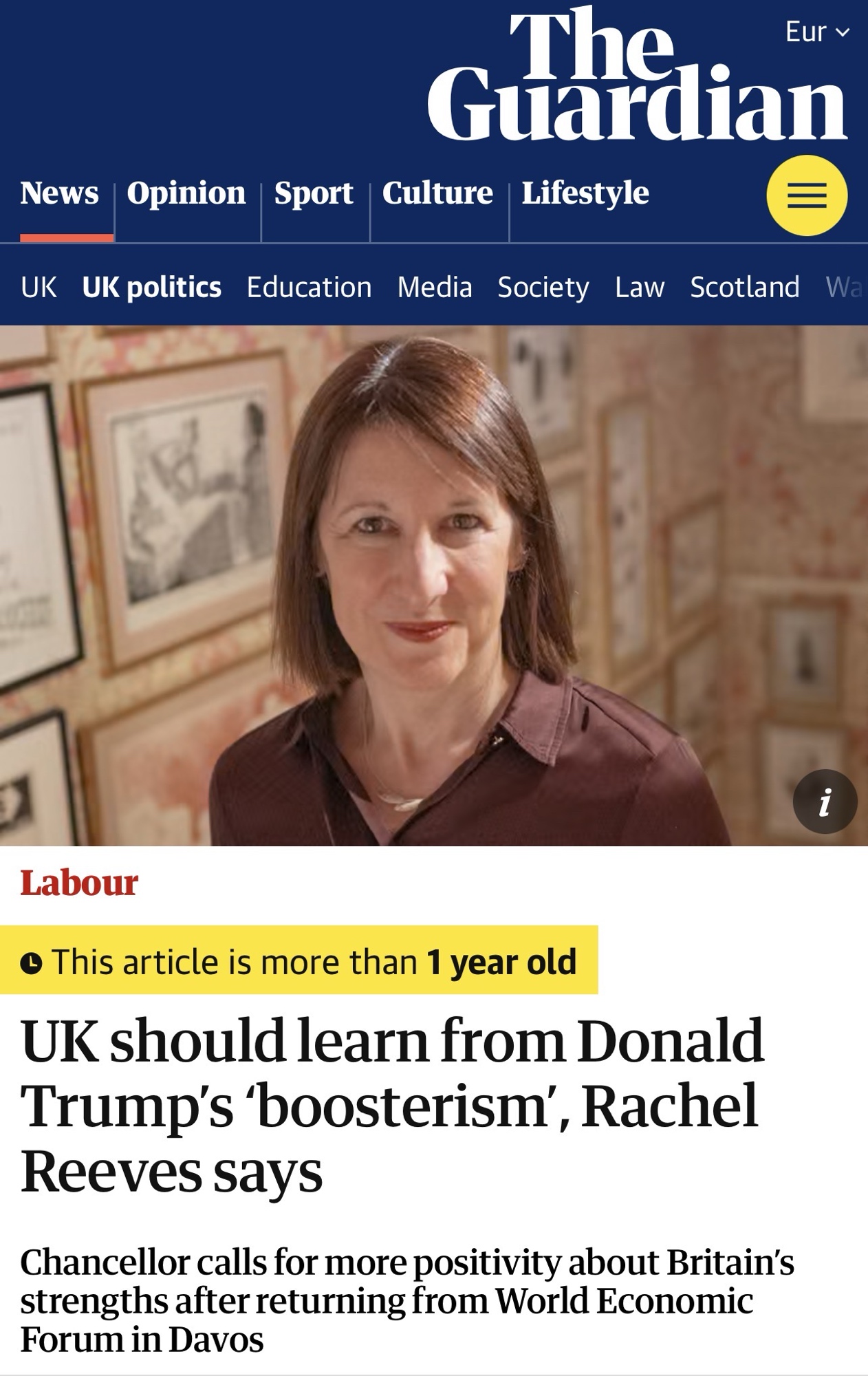The image size is (868, 1376).
Task: Select the News tab
Action: (60, 193)
